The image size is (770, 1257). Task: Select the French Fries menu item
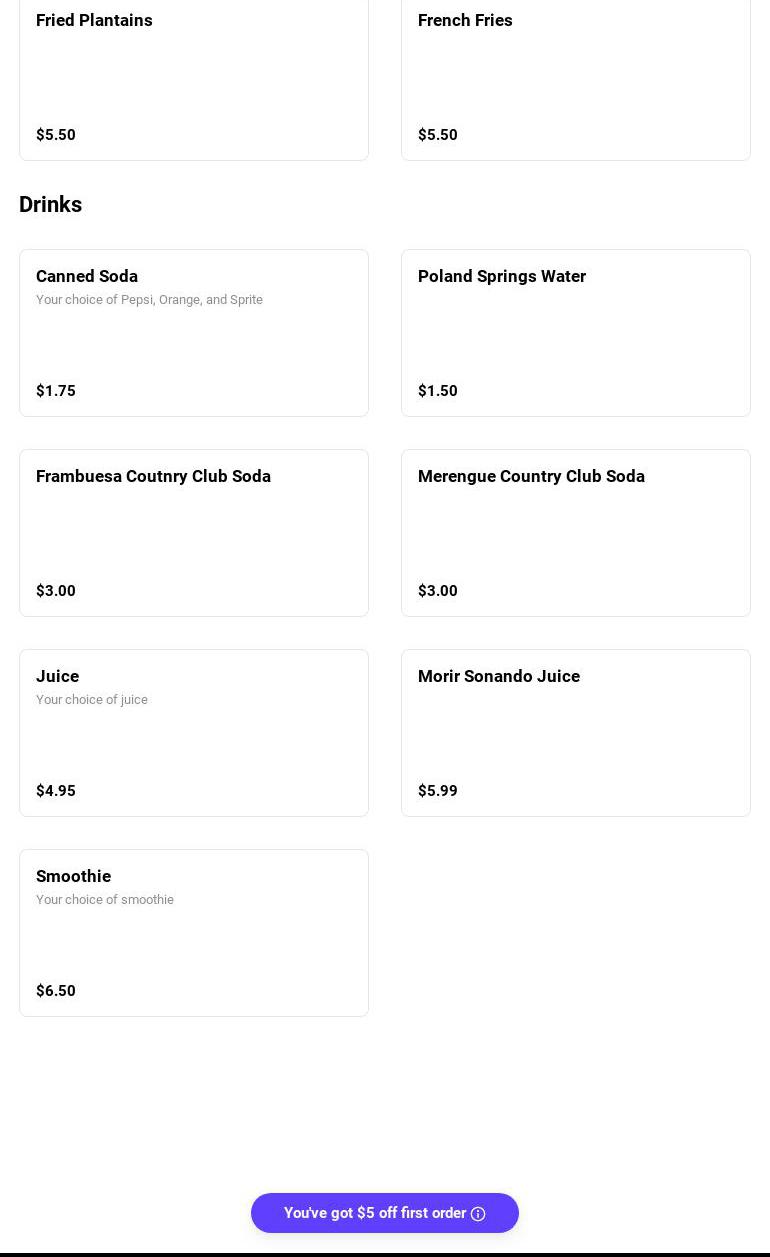(576, 78)
